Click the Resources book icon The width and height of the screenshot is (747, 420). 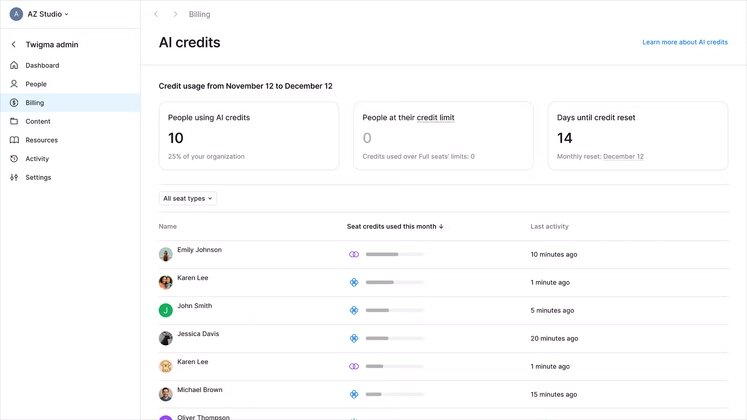pyautogui.click(x=14, y=140)
